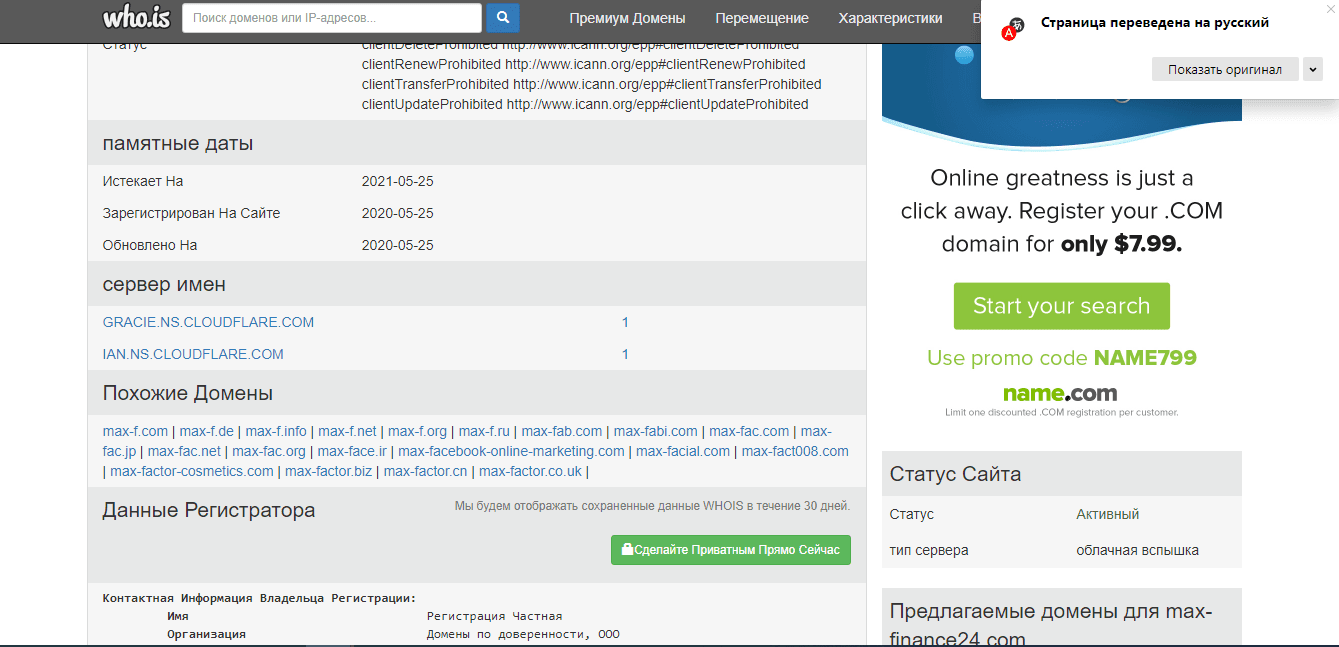Open the max-facebook-online-marketing.com link
This screenshot has width=1339, height=647.
511,451
